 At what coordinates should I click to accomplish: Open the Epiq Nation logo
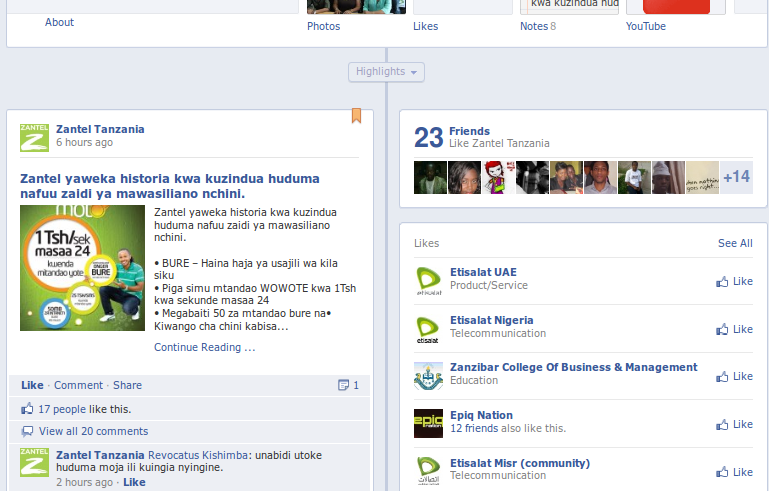(x=428, y=423)
